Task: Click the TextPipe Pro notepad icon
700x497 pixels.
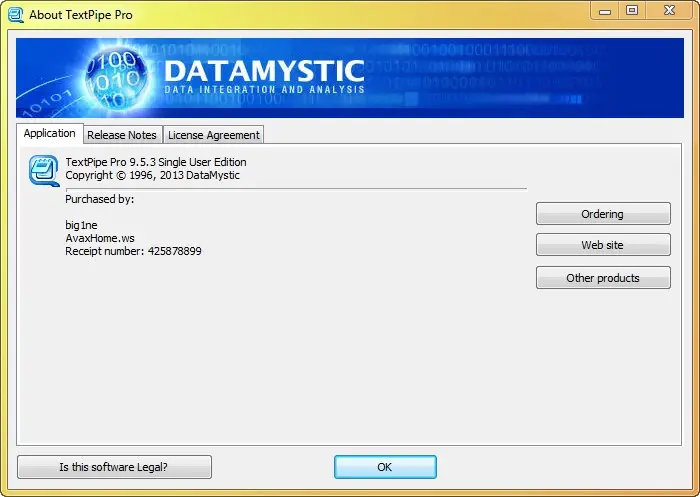Action: (44, 171)
